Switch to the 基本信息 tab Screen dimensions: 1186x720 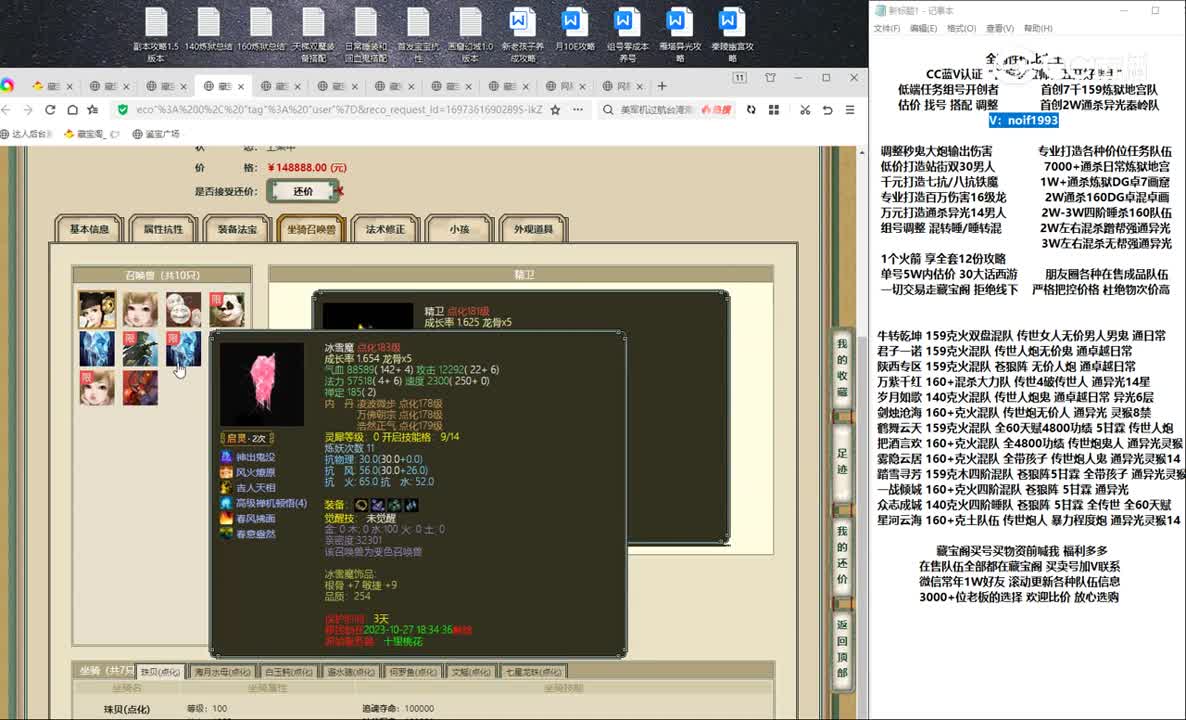pos(89,229)
